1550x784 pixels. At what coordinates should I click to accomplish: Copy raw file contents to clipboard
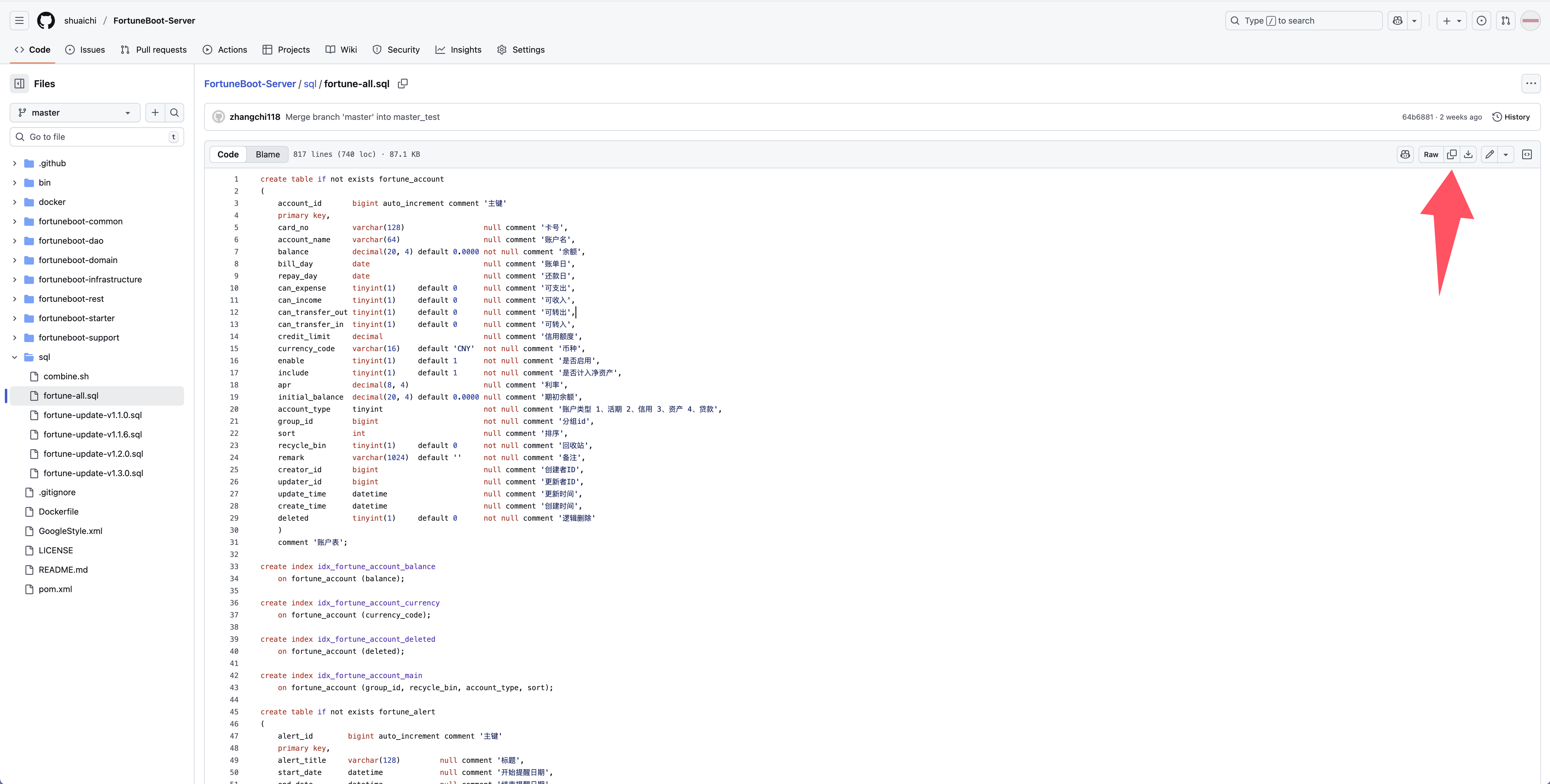[x=1451, y=154]
